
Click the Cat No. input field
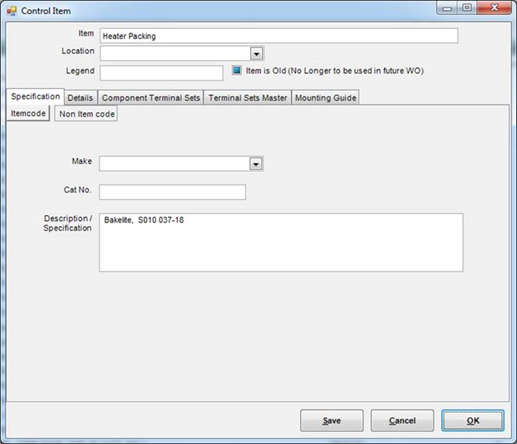pyautogui.click(x=173, y=192)
